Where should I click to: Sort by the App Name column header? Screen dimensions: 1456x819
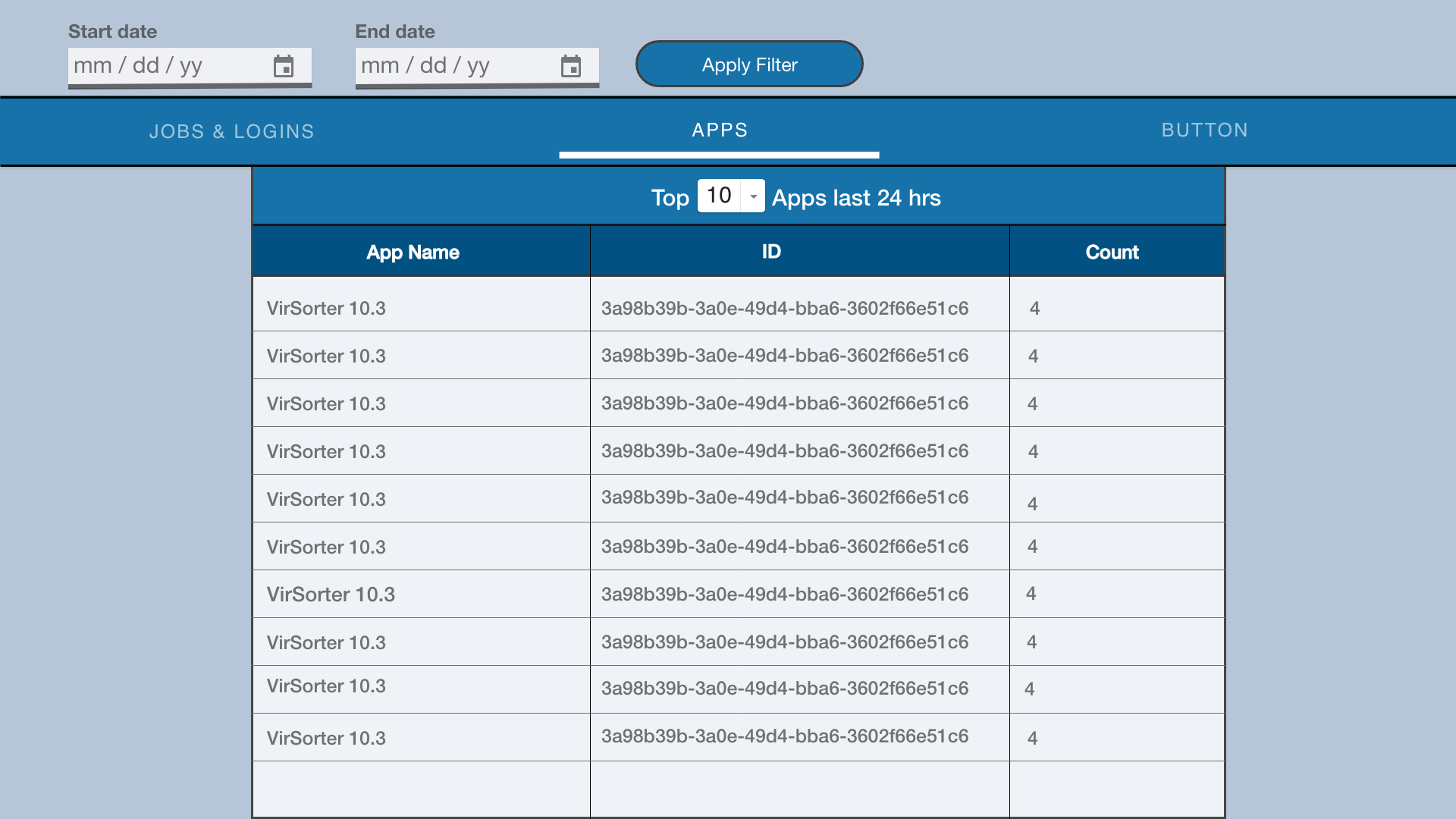pos(413,252)
